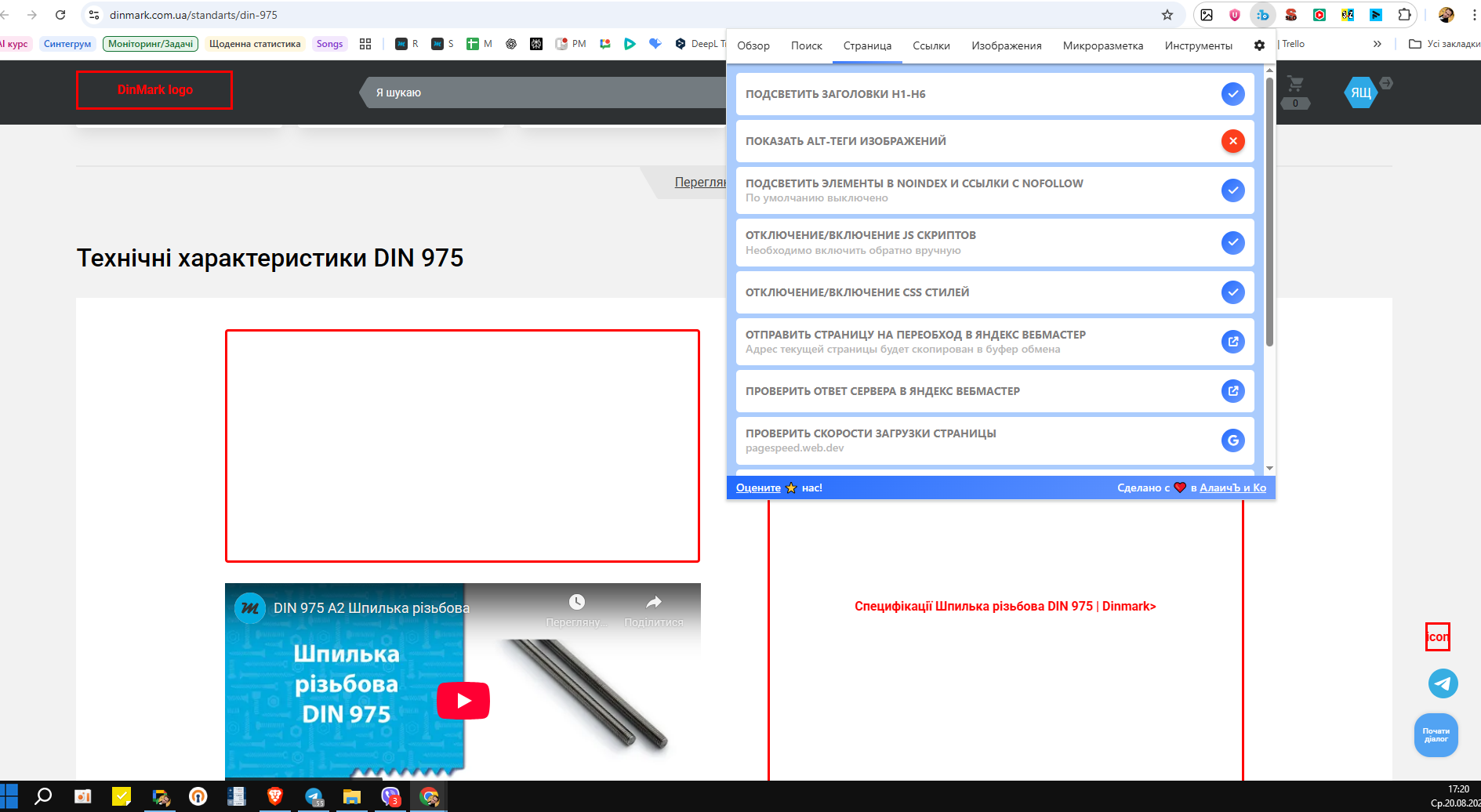
Task: Share the YouTube video via arrow icon
Action: [x=654, y=602]
